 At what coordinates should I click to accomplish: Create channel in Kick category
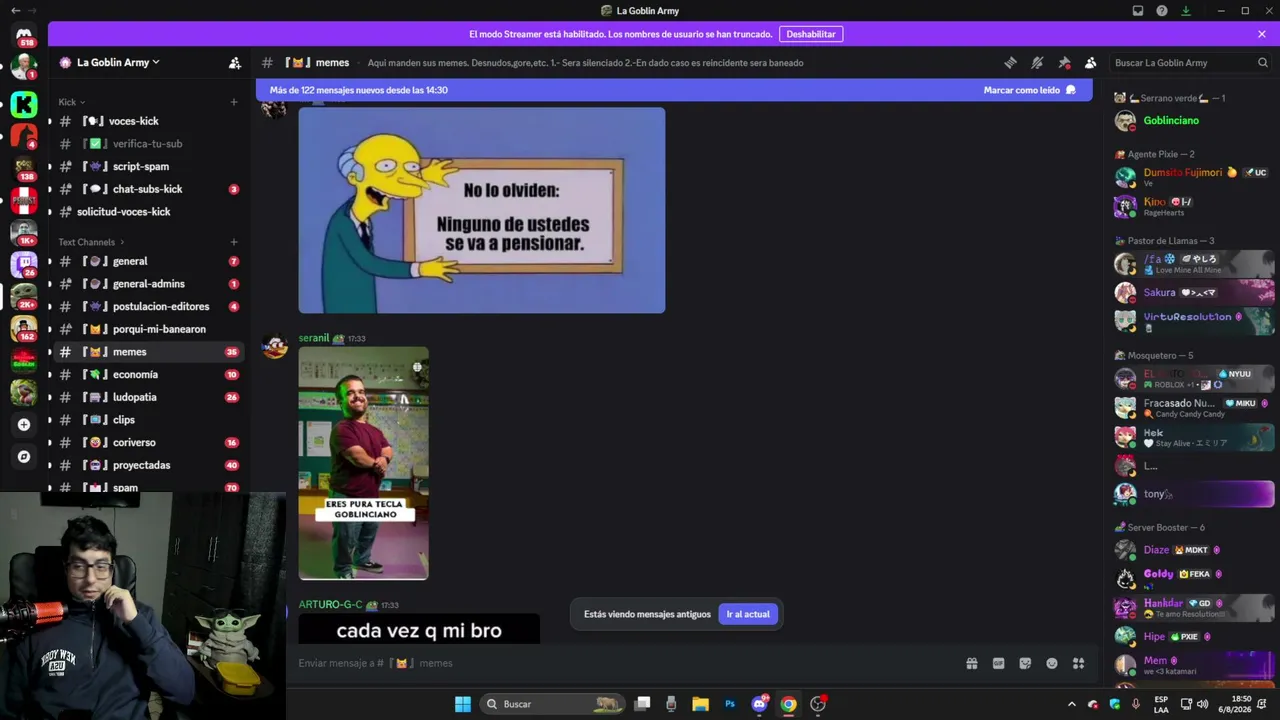pyautogui.click(x=234, y=102)
